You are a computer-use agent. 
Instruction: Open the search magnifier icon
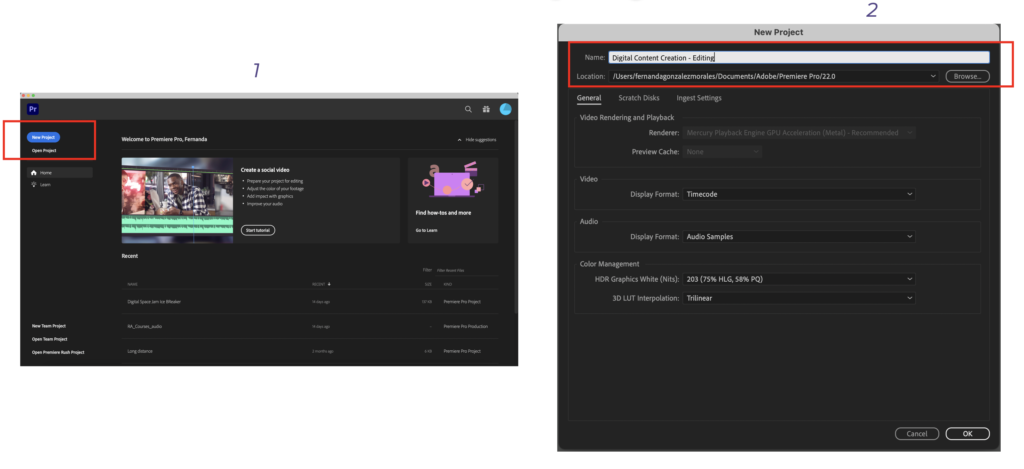pos(468,109)
